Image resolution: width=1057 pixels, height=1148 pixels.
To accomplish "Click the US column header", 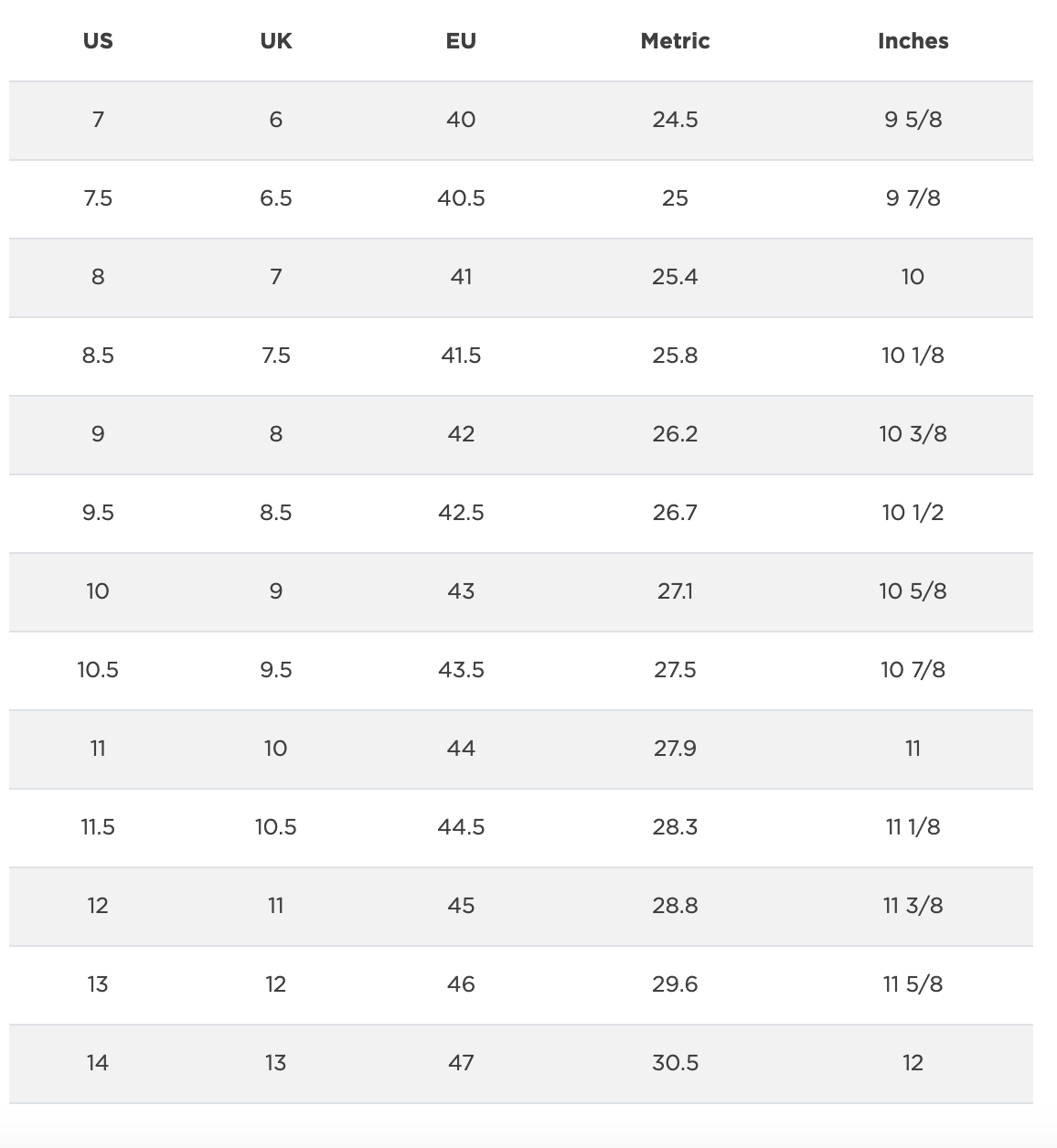I will pos(98,41).
